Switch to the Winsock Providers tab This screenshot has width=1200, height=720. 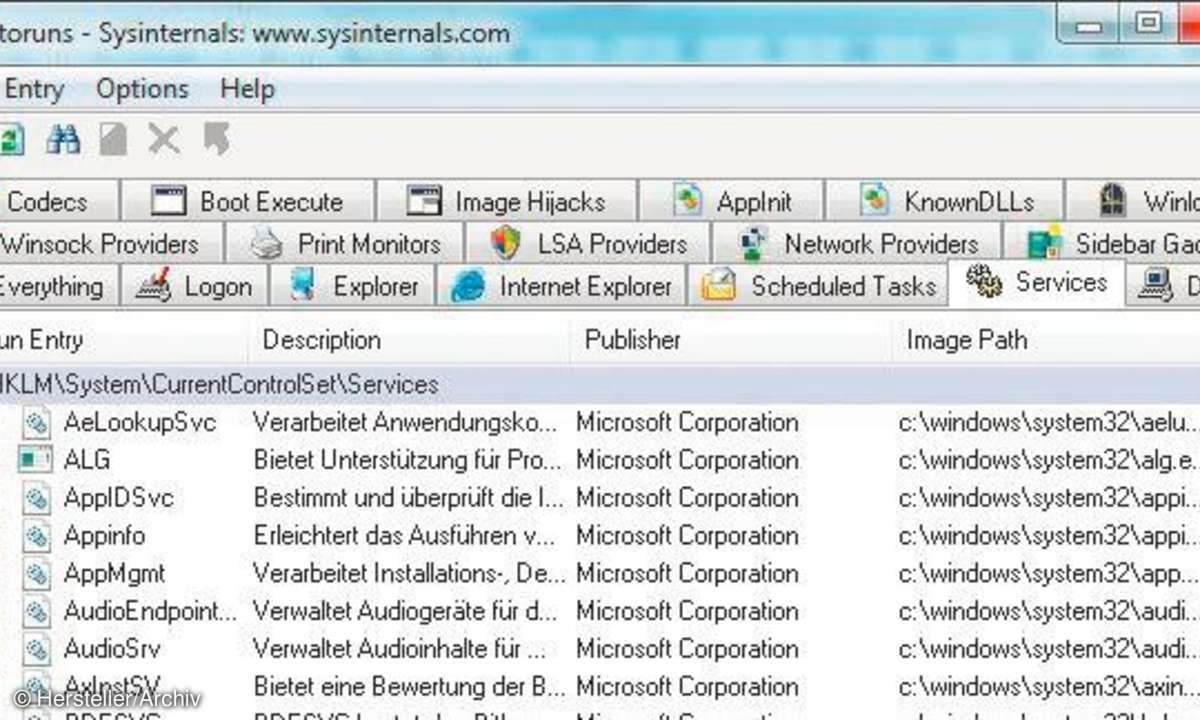[x=111, y=244]
